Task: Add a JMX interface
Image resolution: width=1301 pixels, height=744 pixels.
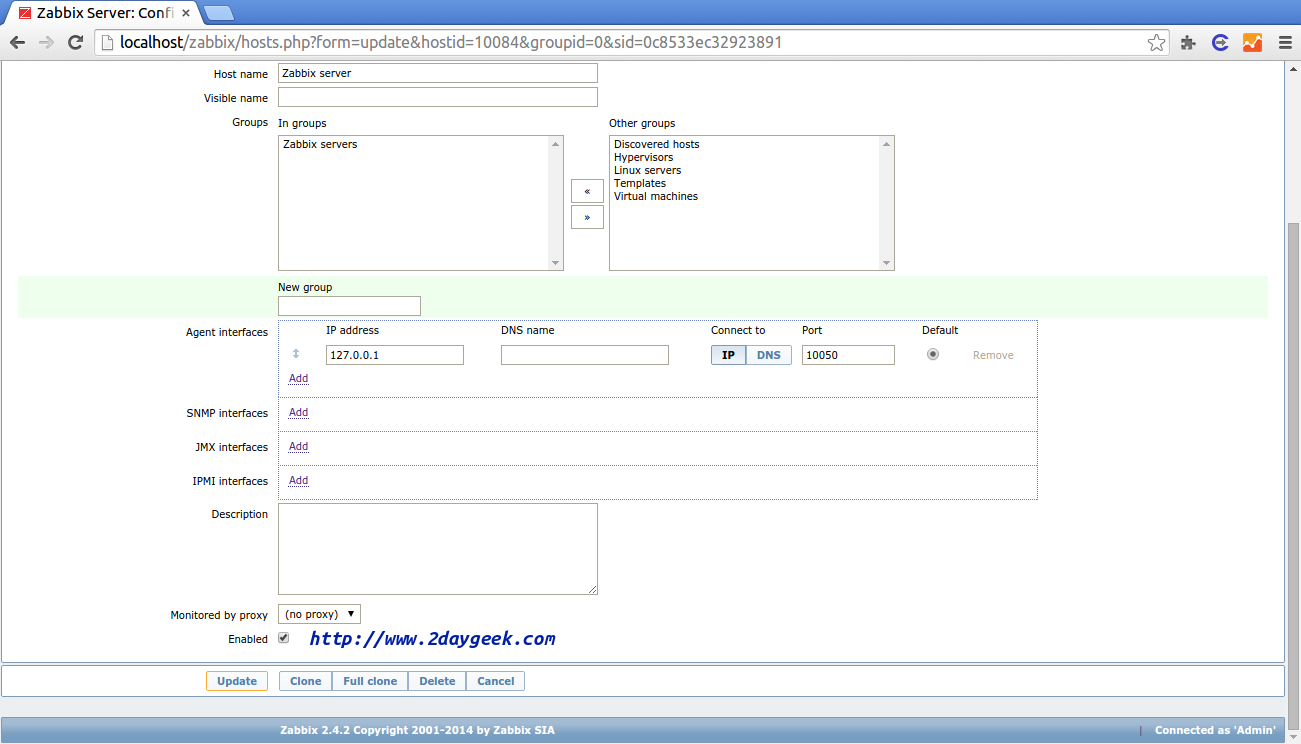Action: click(x=298, y=446)
